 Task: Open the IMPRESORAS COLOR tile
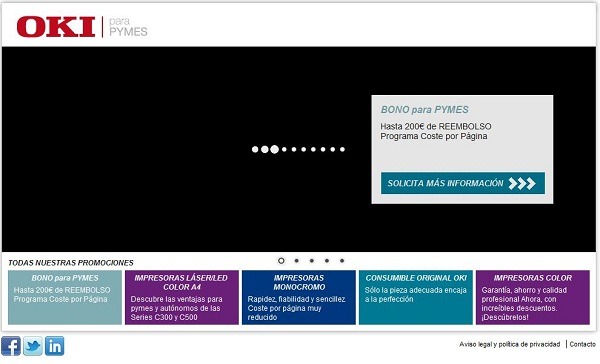[533, 297]
